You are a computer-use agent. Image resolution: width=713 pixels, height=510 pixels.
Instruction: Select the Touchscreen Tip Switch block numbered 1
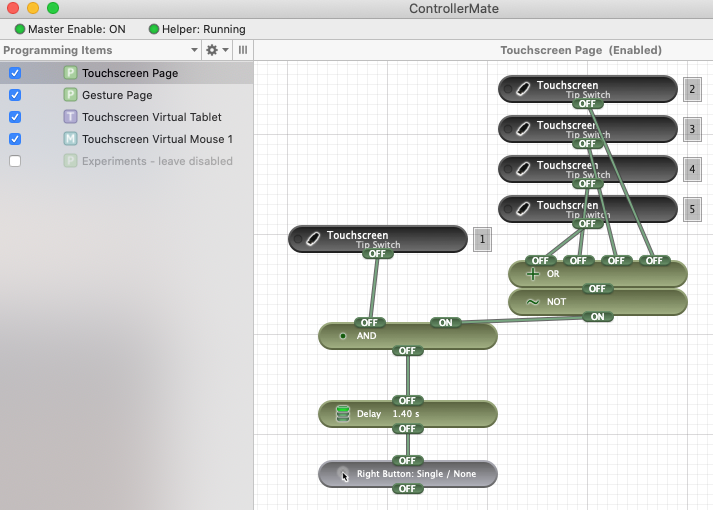click(378, 238)
